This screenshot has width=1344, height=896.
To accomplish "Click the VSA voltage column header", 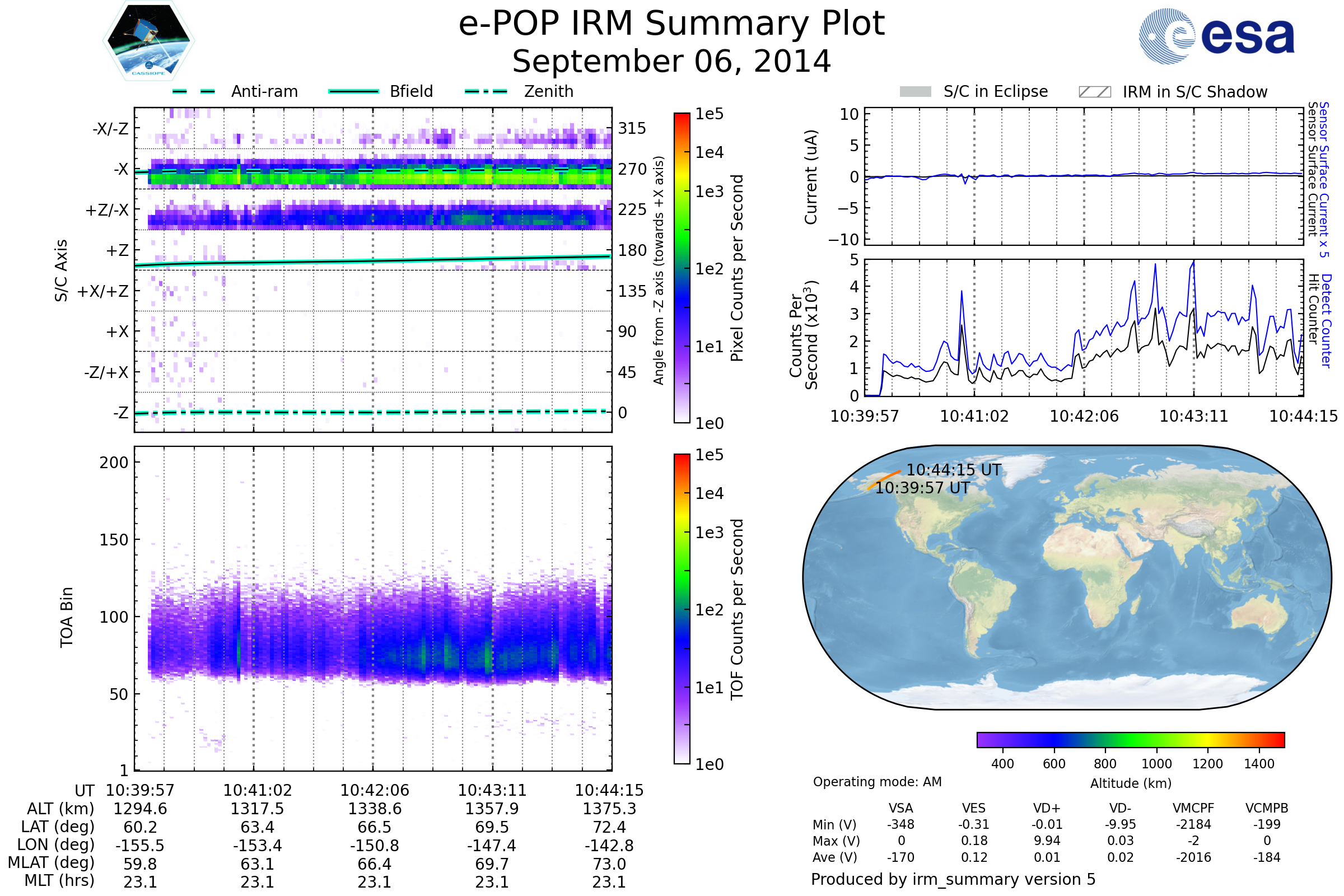I will pos(900,808).
